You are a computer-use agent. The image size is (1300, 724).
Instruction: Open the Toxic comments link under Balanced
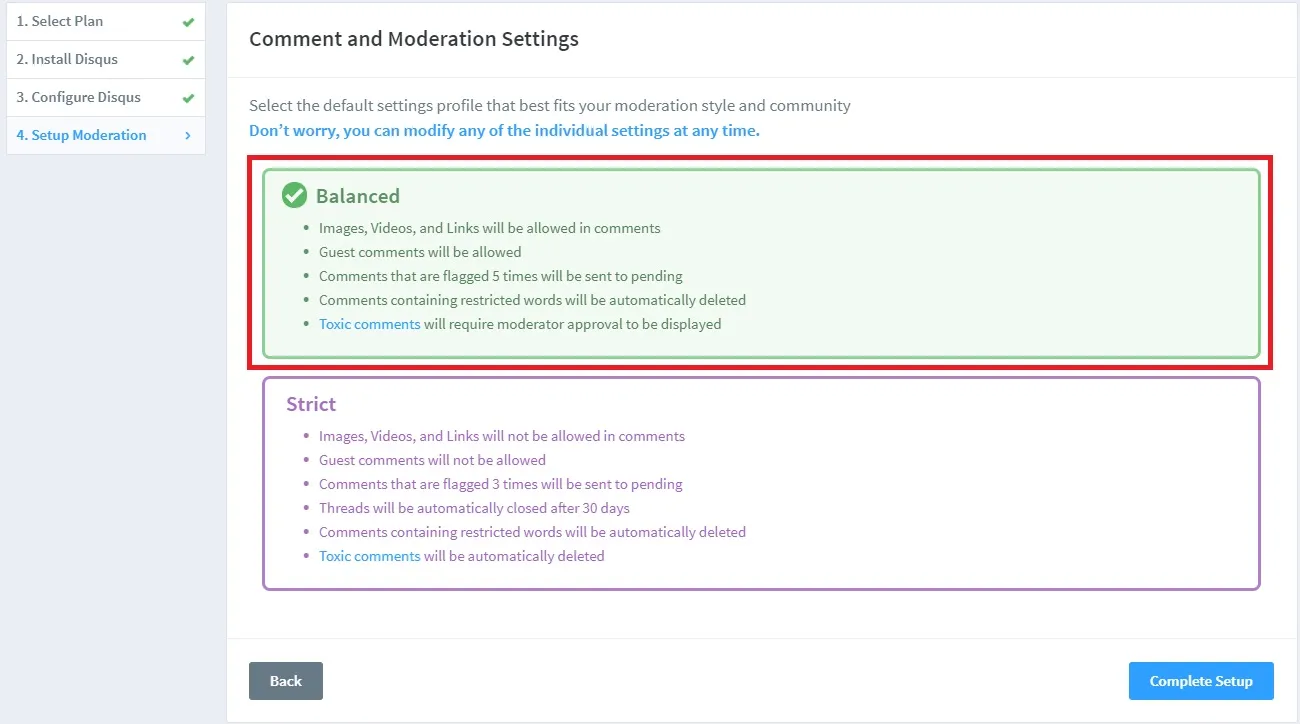click(x=369, y=323)
